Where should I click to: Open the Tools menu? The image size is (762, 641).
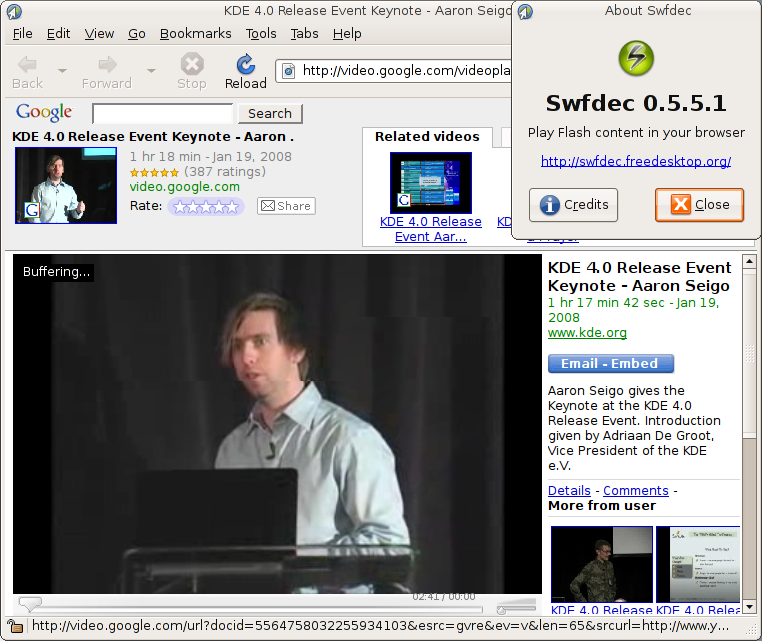point(261,34)
